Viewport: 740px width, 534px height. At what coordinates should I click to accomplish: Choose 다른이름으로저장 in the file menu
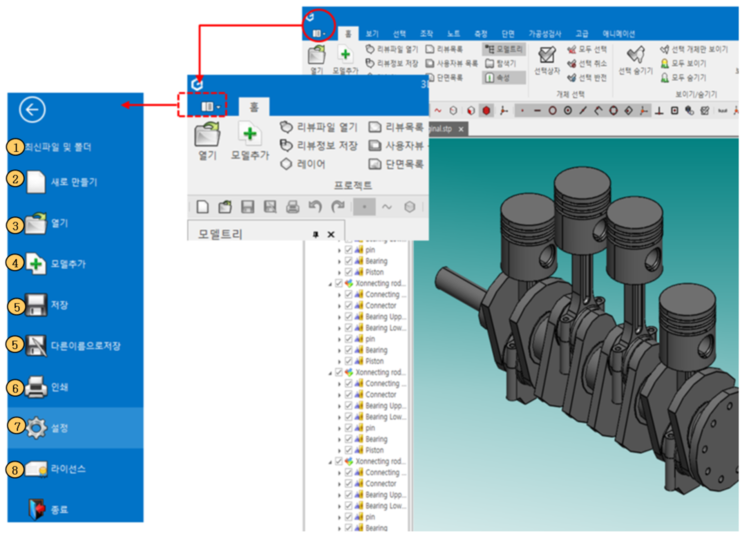click(74, 346)
